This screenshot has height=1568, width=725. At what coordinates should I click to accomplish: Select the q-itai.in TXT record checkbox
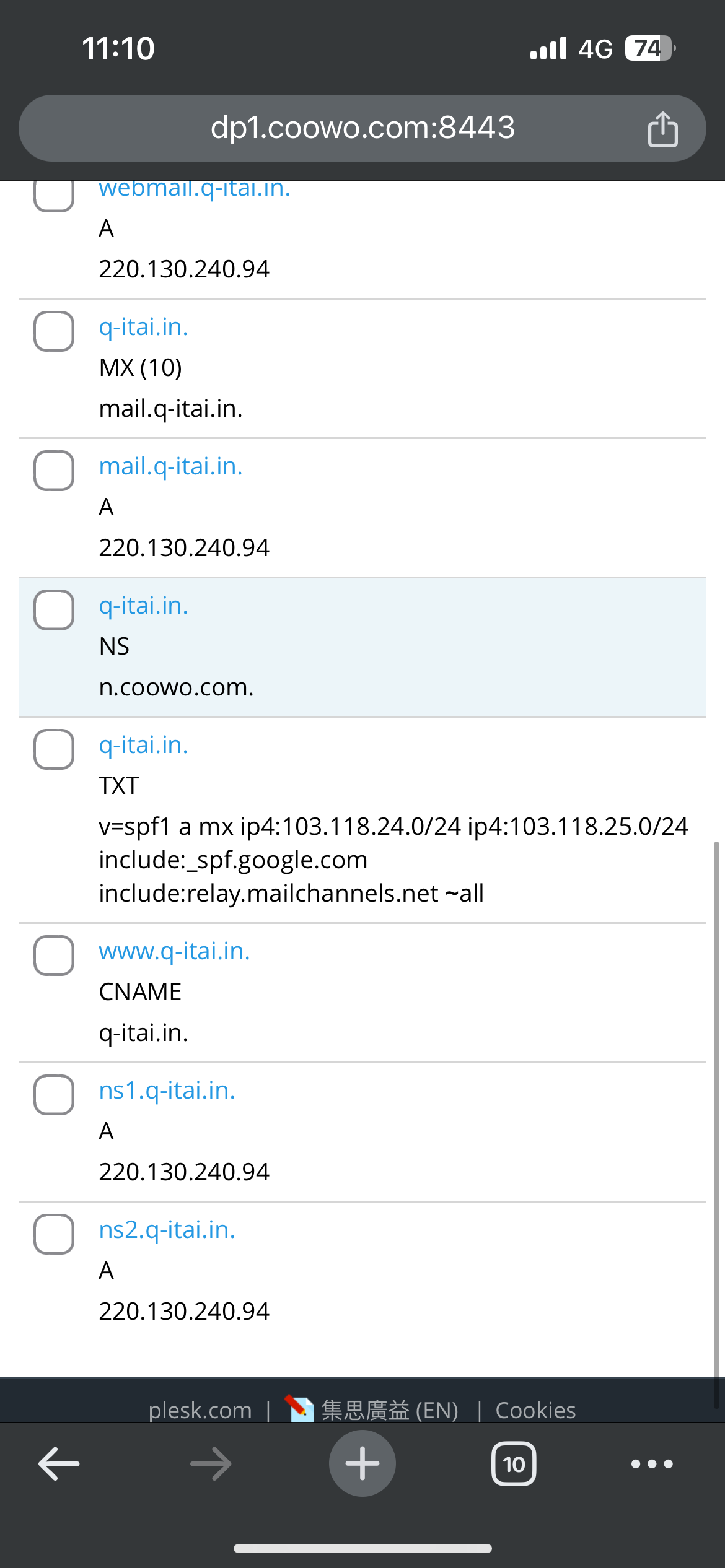pyautogui.click(x=54, y=749)
